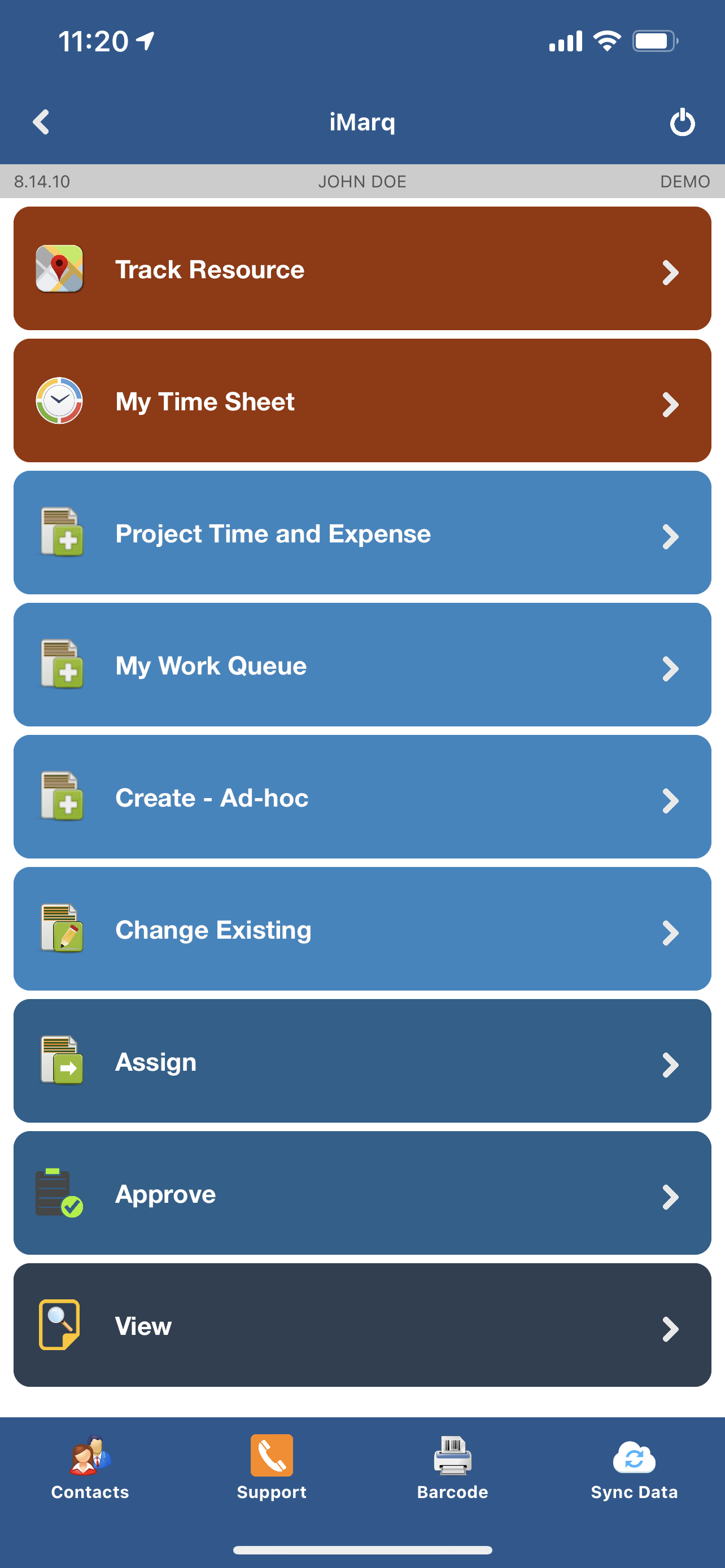This screenshot has height=1568, width=725.
Task: Click the View magnifier icon
Action: click(x=59, y=1326)
